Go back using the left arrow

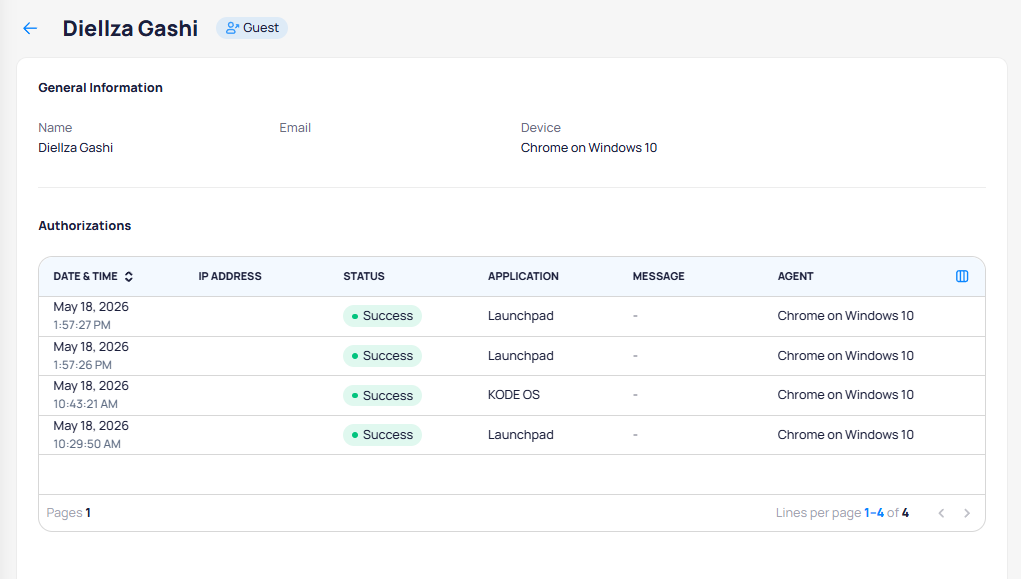pos(30,28)
